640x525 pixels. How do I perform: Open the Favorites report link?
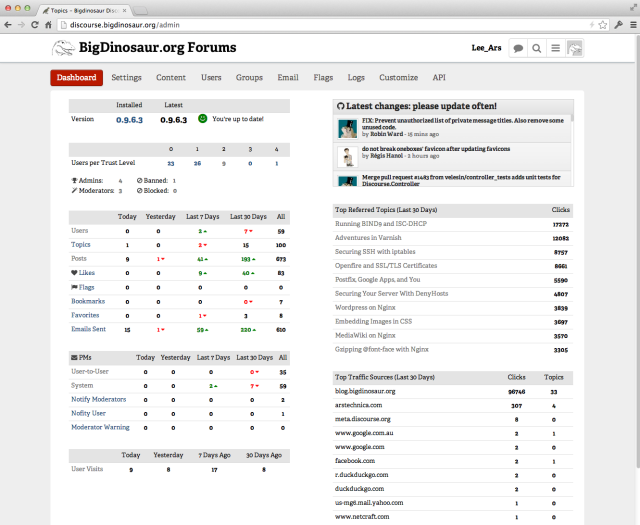[x=85, y=315]
